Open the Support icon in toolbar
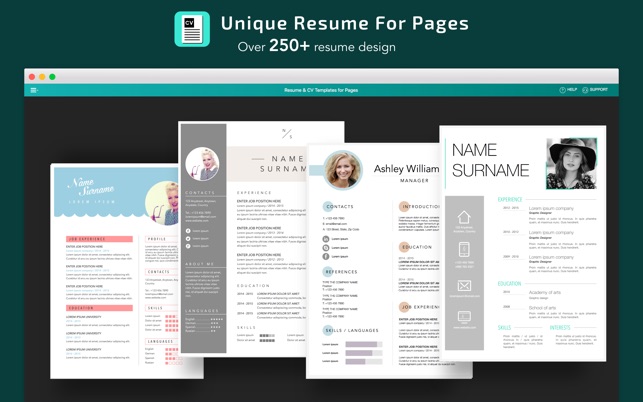Image resolution: width=643 pixels, height=402 pixels. click(x=585, y=90)
